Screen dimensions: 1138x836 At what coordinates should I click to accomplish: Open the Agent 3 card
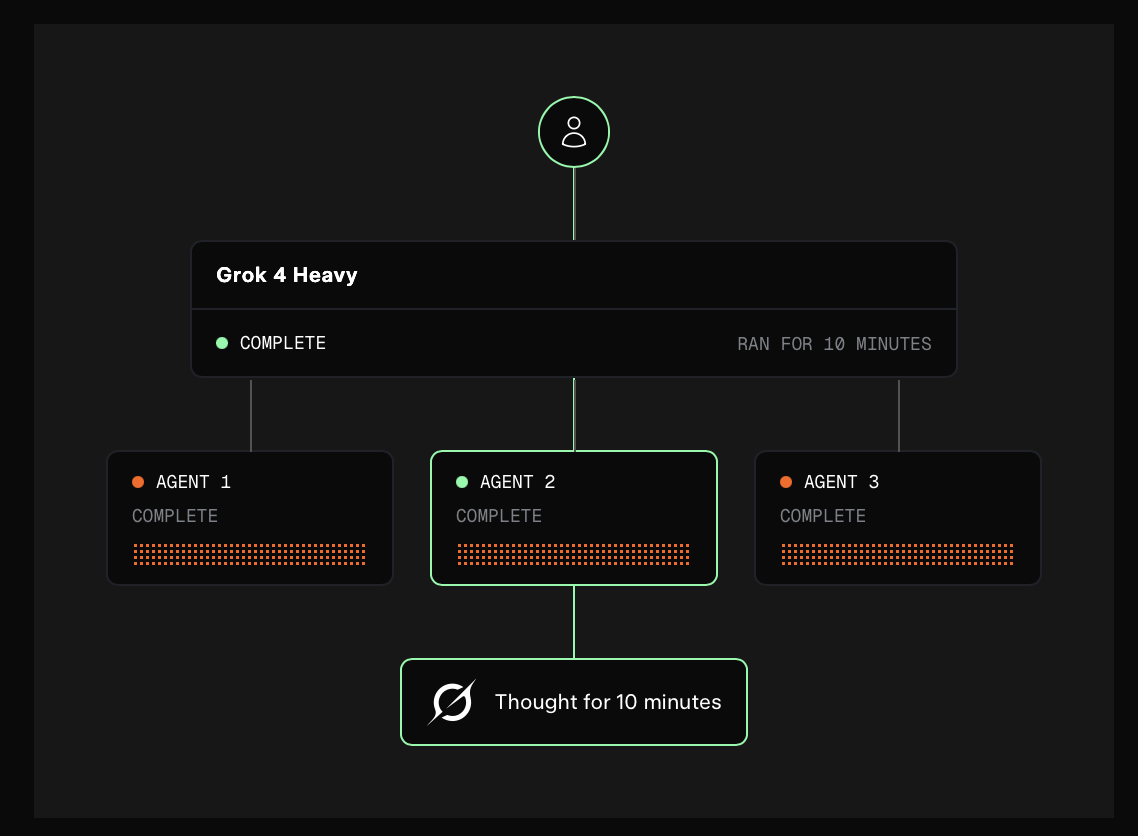click(898, 518)
